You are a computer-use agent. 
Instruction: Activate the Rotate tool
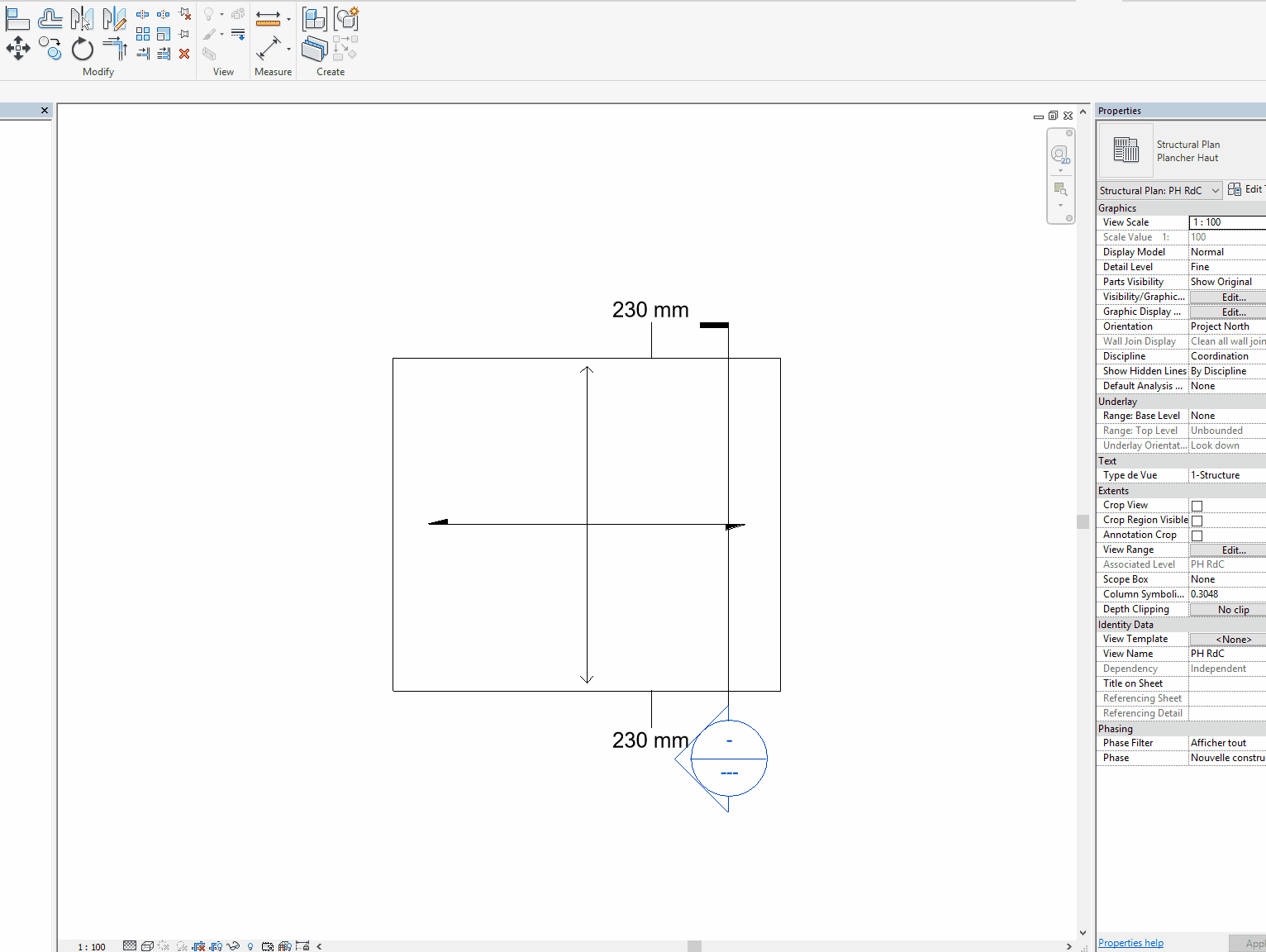(82, 50)
